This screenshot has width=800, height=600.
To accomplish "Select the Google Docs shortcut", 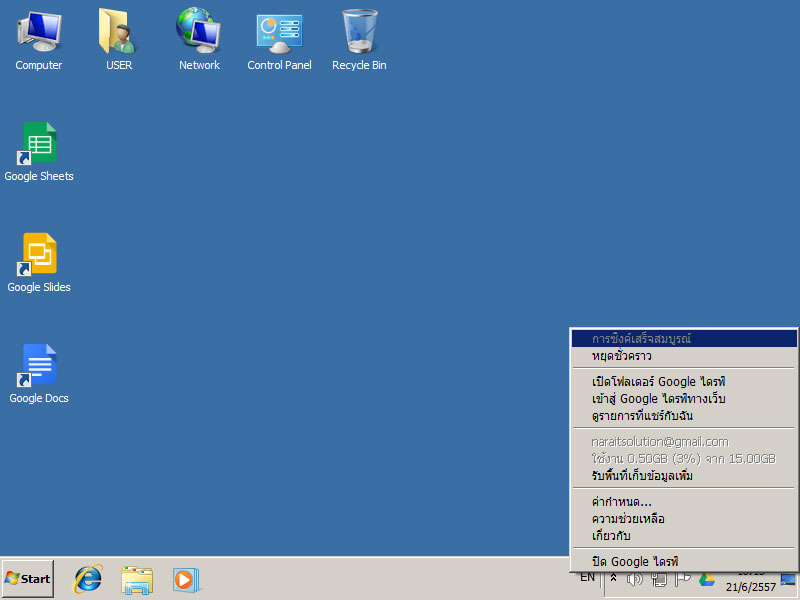I will coord(39,374).
